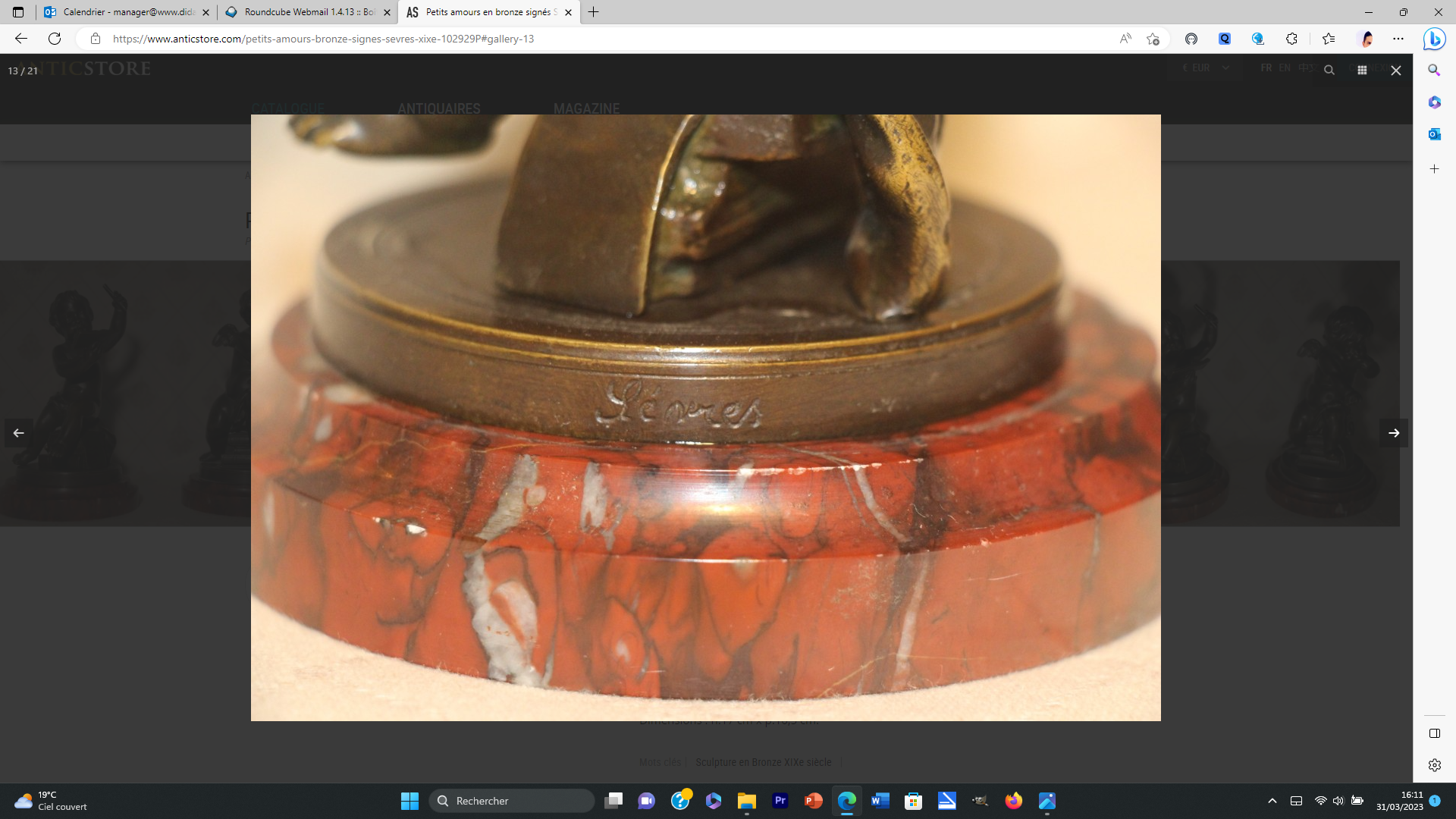View site information lock icon

tap(96, 39)
